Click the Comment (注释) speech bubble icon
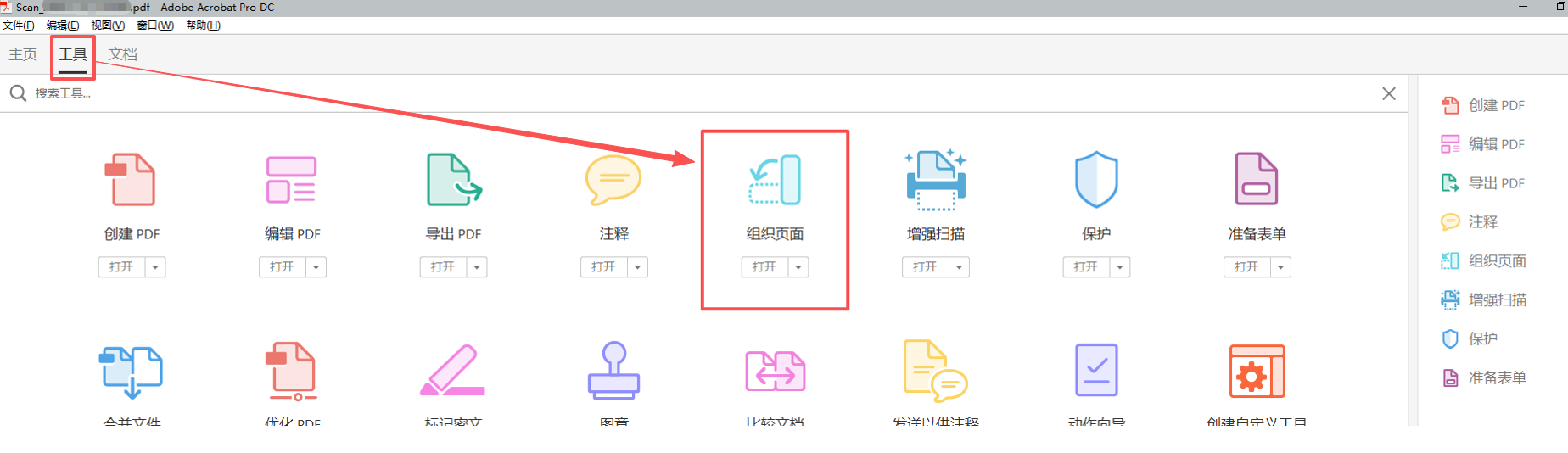This screenshot has height=453, width=1568. [x=613, y=179]
